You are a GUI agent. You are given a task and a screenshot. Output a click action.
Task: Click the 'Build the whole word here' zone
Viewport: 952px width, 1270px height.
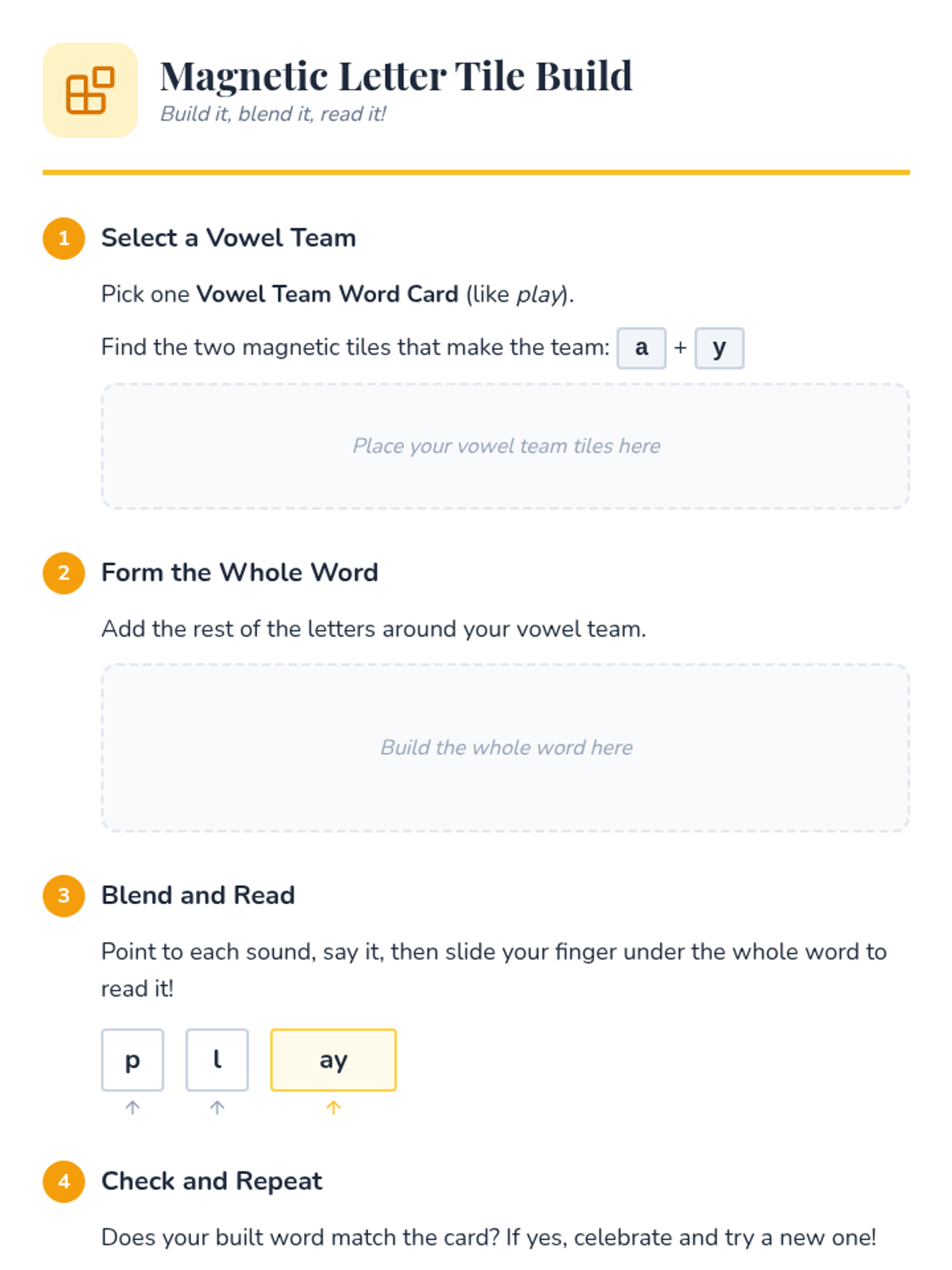[505, 748]
